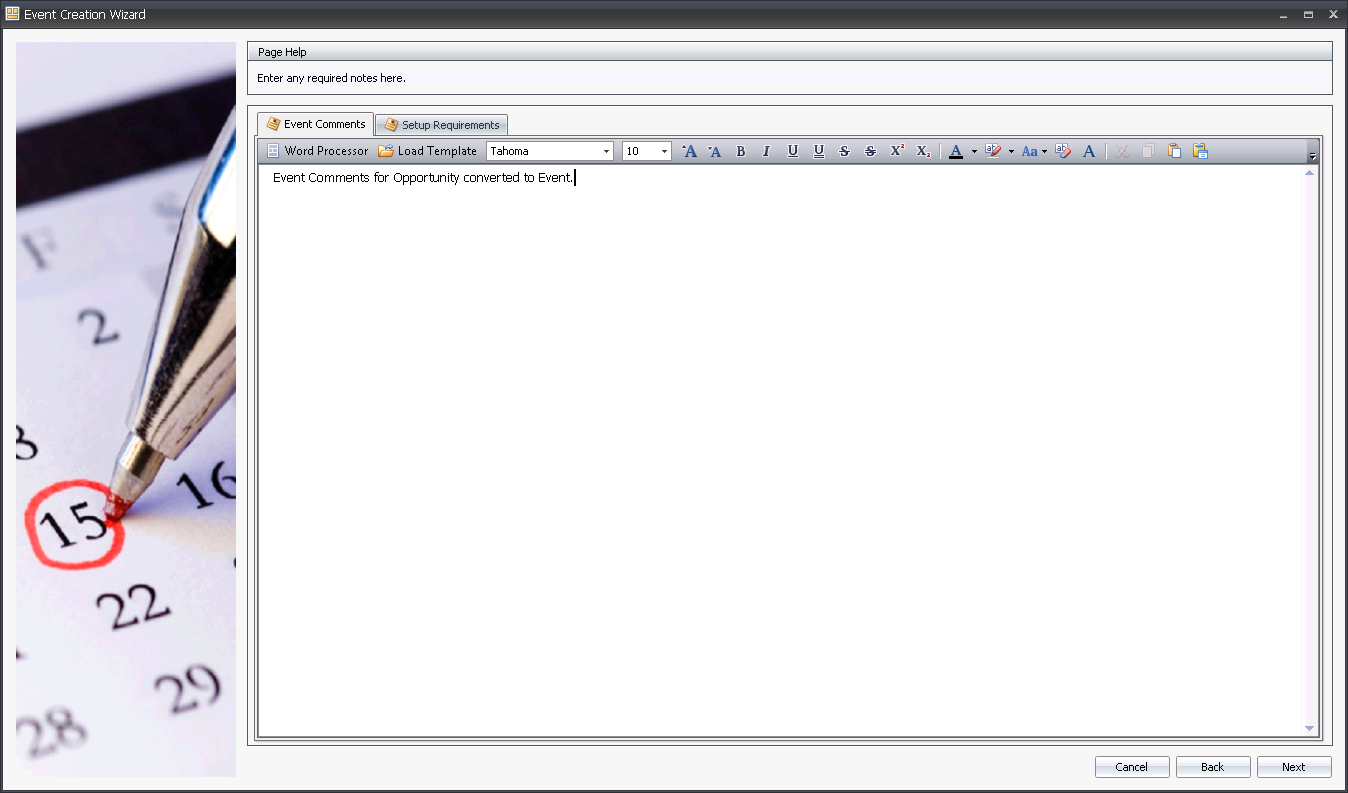Image resolution: width=1348 pixels, height=793 pixels.
Task: Toggle strikethrough formatting
Action: 844,151
